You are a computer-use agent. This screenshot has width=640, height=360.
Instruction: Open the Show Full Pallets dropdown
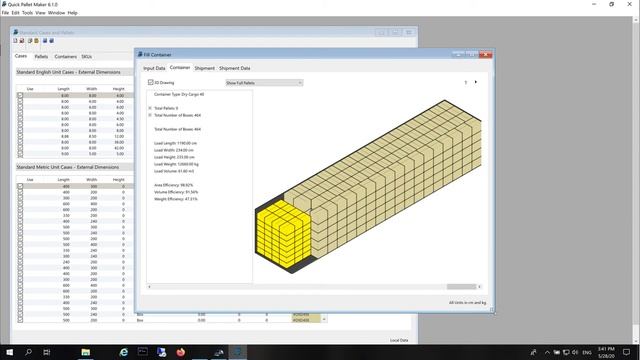click(x=264, y=83)
